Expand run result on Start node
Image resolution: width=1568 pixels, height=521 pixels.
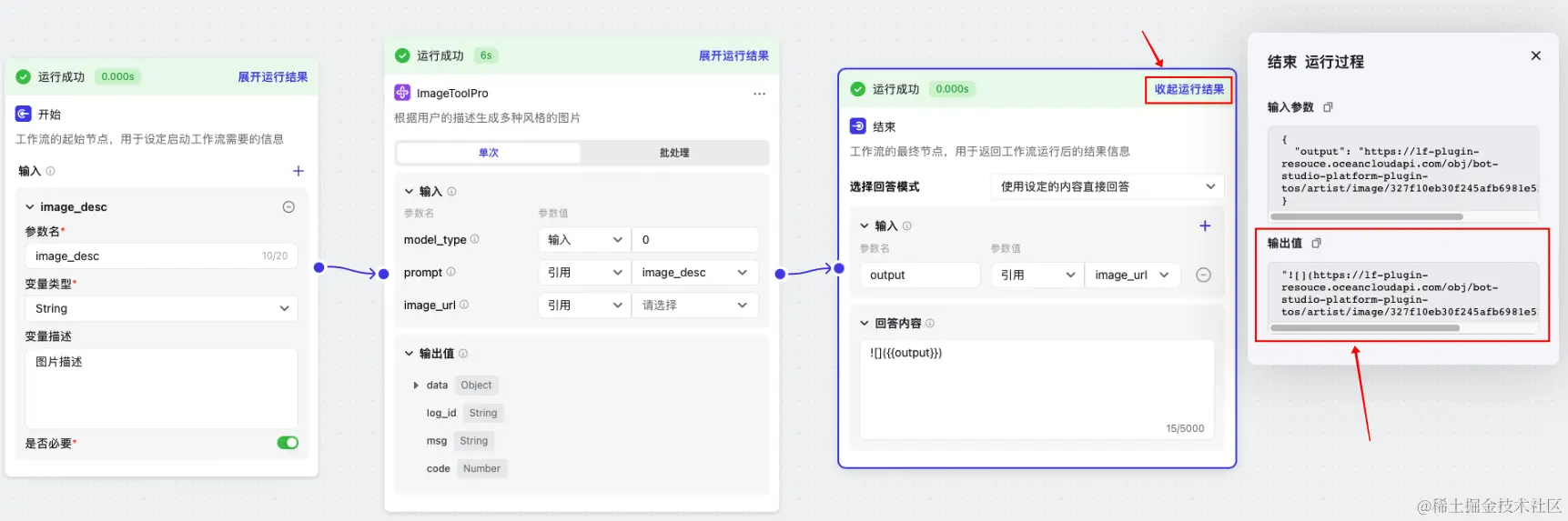pyautogui.click(x=273, y=77)
